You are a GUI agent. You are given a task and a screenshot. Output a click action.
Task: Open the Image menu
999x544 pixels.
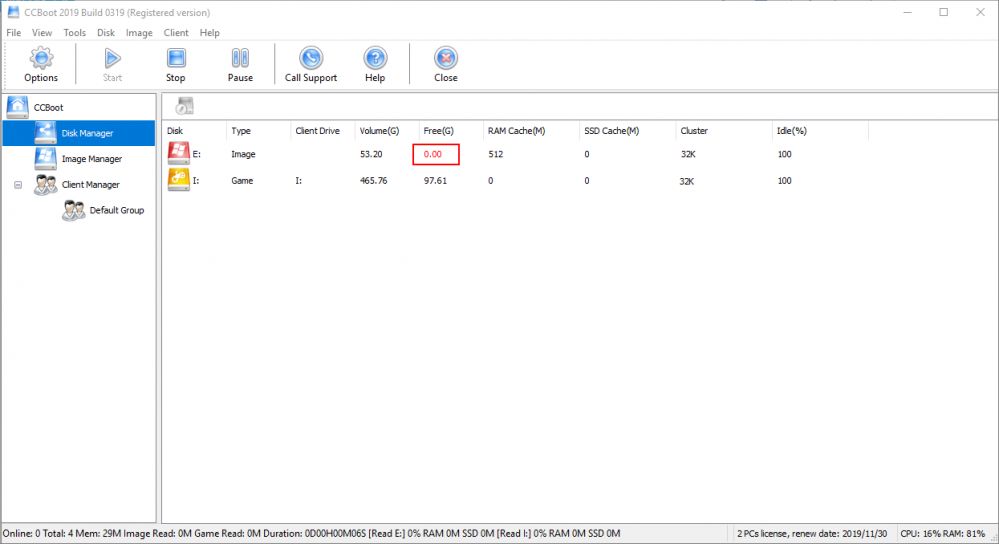coord(139,32)
